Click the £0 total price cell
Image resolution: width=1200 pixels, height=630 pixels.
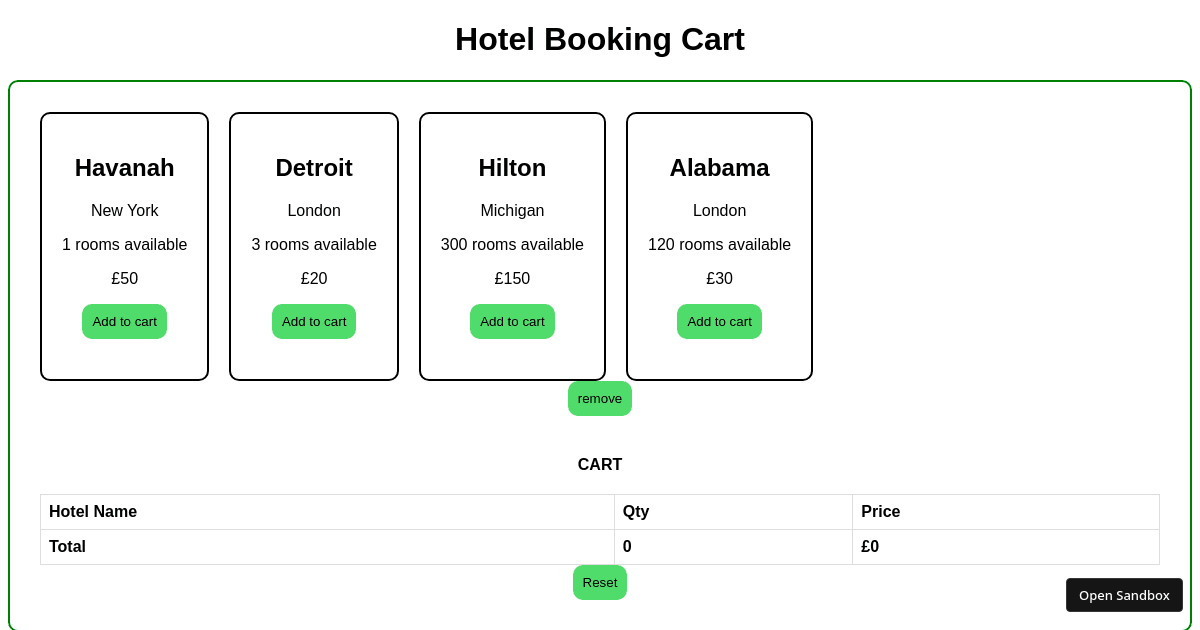[x=868, y=546]
